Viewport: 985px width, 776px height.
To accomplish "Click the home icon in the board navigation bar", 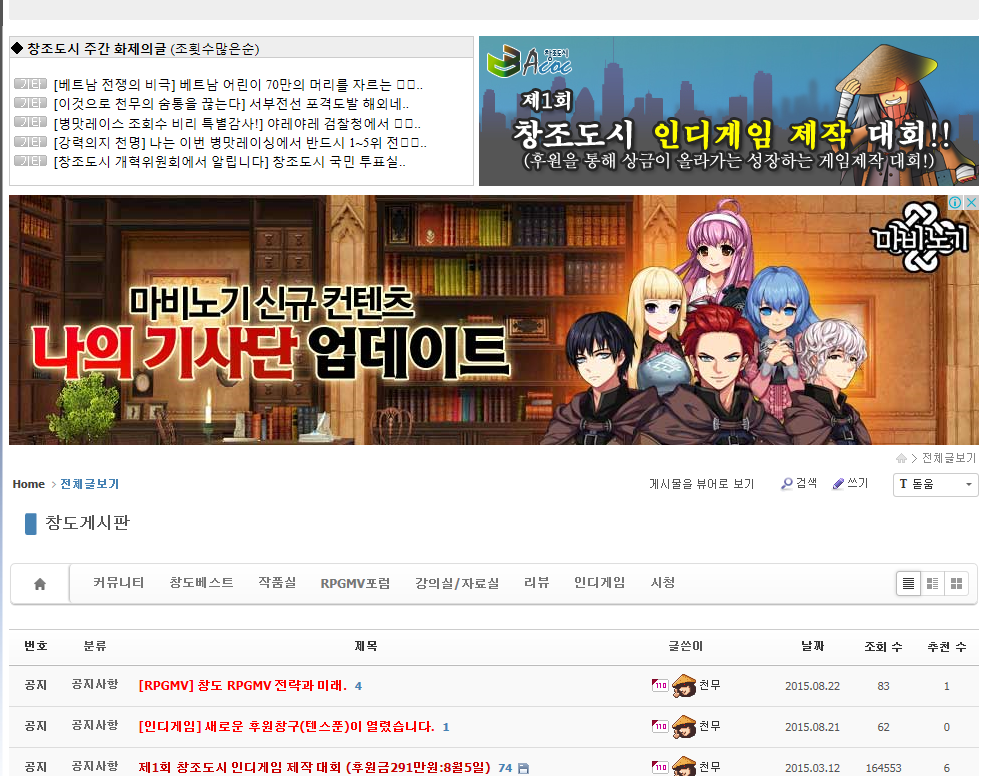I will point(40,584).
